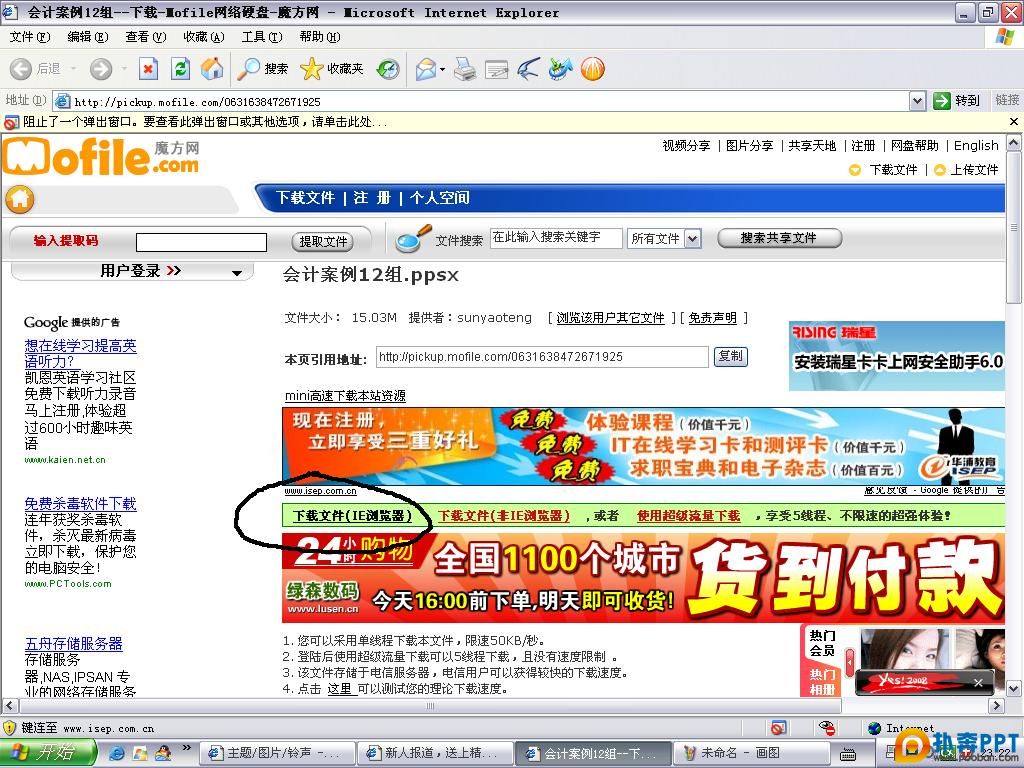Image resolution: width=1024 pixels, height=768 pixels.
Task: Click the Edit page toolbar icon
Action: (497, 69)
